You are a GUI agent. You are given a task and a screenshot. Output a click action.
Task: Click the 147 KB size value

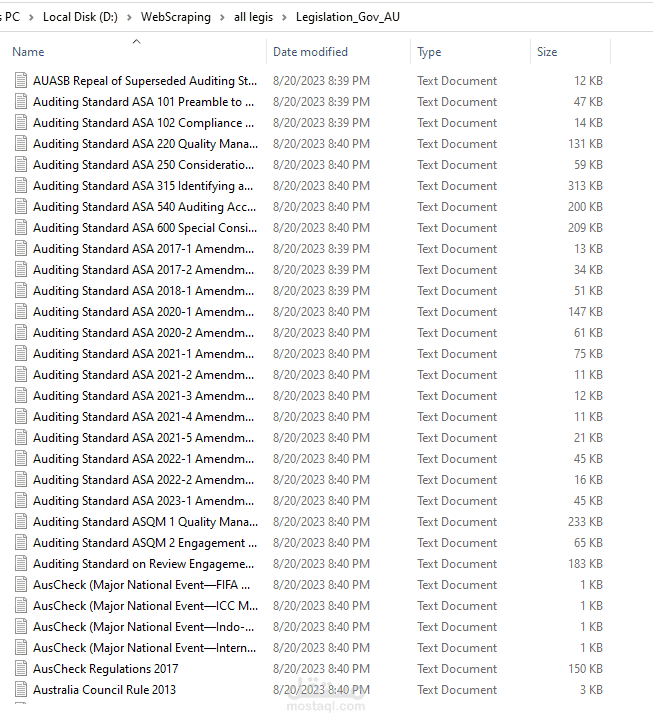coord(585,312)
